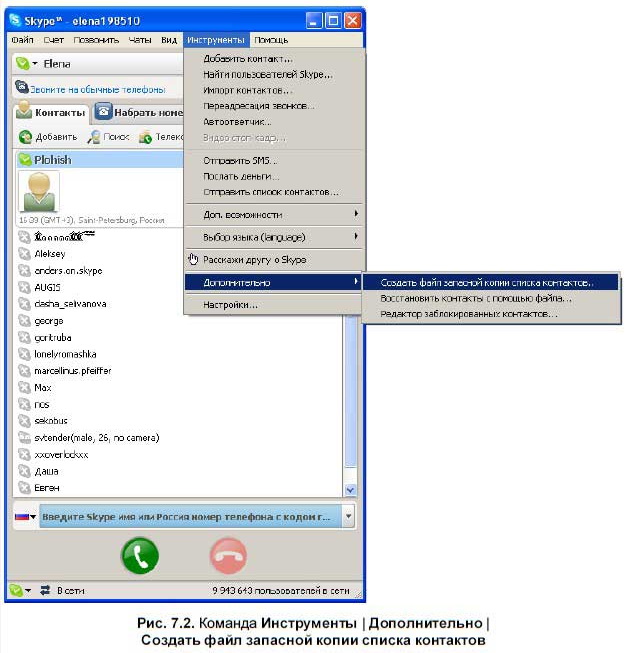Click the Plohish contact avatar picture
The image size is (628, 653).
point(39,190)
